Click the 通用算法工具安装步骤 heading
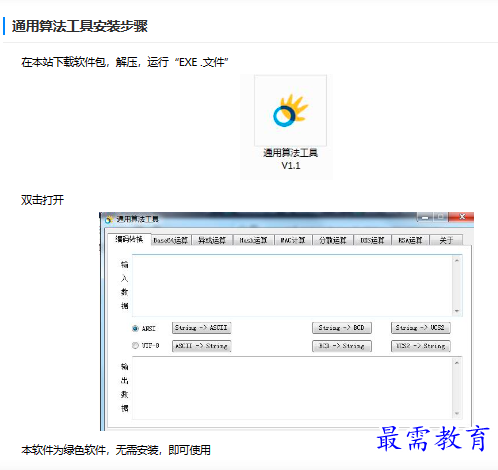Viewport: 498px width, 470px height. 80,26
